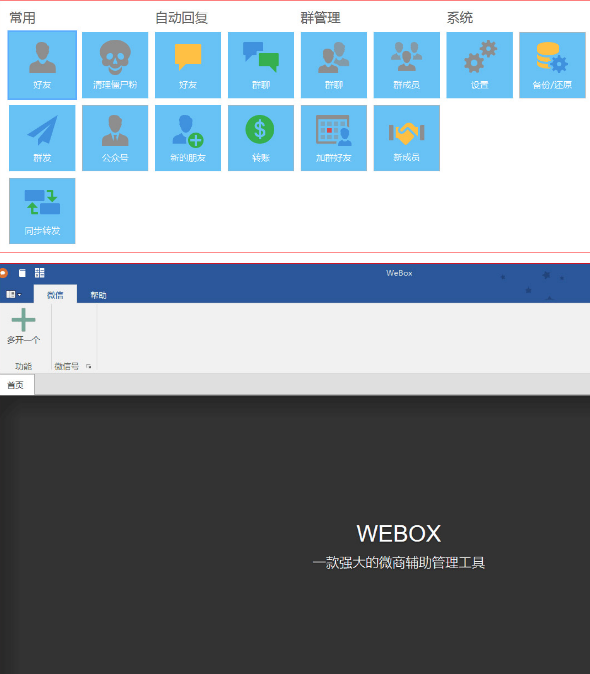Click the 常用 section heading

22,18
